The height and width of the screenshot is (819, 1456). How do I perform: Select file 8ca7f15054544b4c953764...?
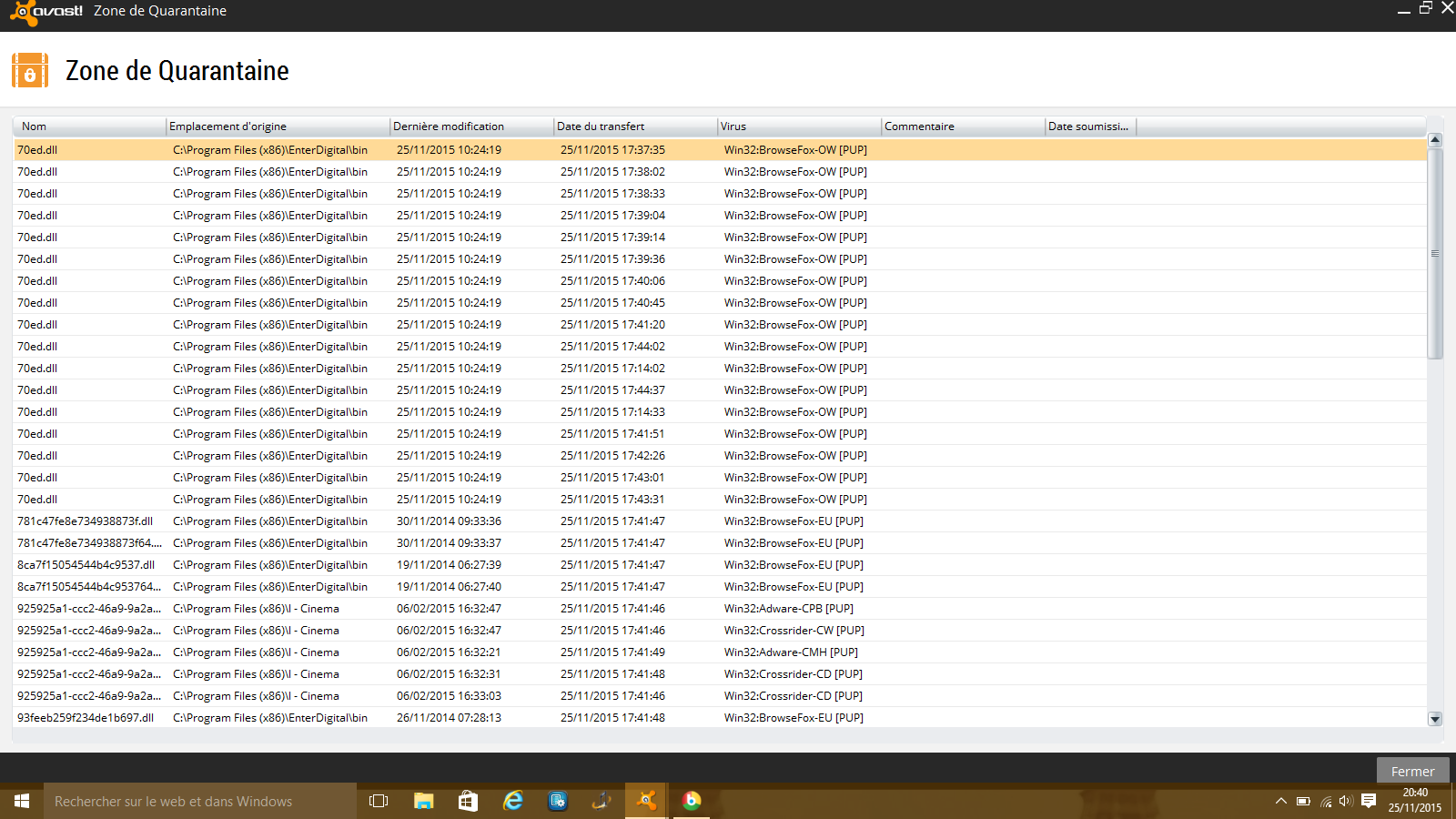coord(89,587)
